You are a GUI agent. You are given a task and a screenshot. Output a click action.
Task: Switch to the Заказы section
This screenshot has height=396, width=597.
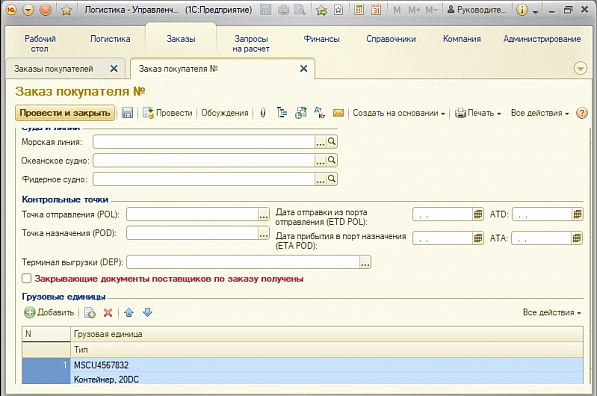tap(181, 39)
